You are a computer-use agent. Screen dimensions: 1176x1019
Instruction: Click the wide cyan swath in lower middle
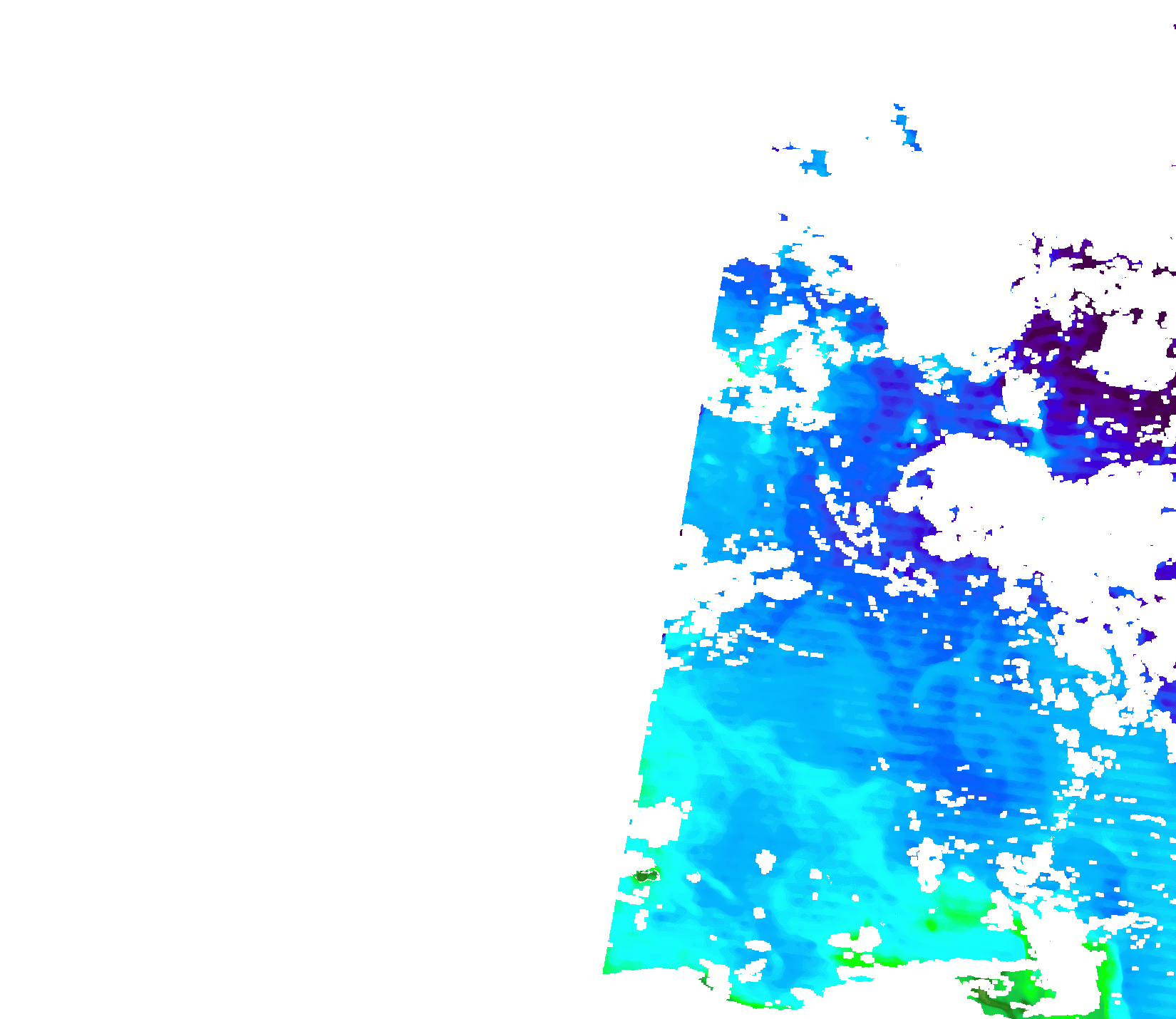pos(748,784)
